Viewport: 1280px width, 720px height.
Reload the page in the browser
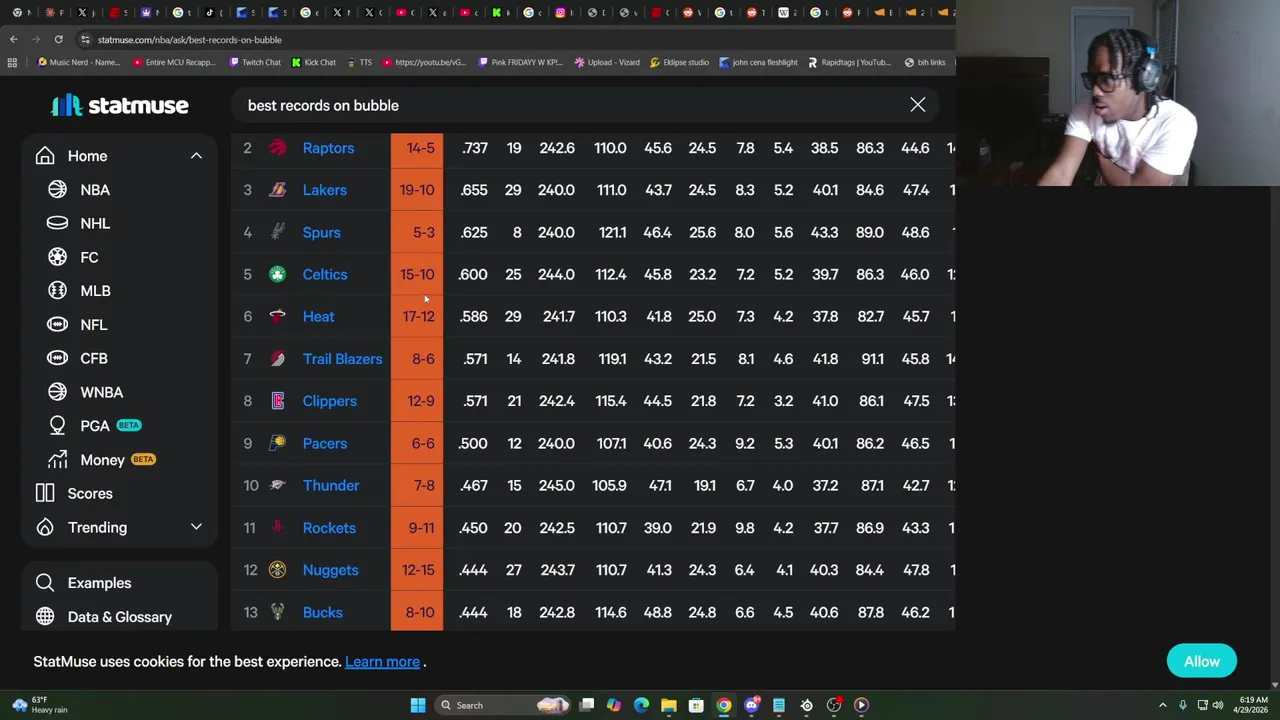tap(58, 40)
